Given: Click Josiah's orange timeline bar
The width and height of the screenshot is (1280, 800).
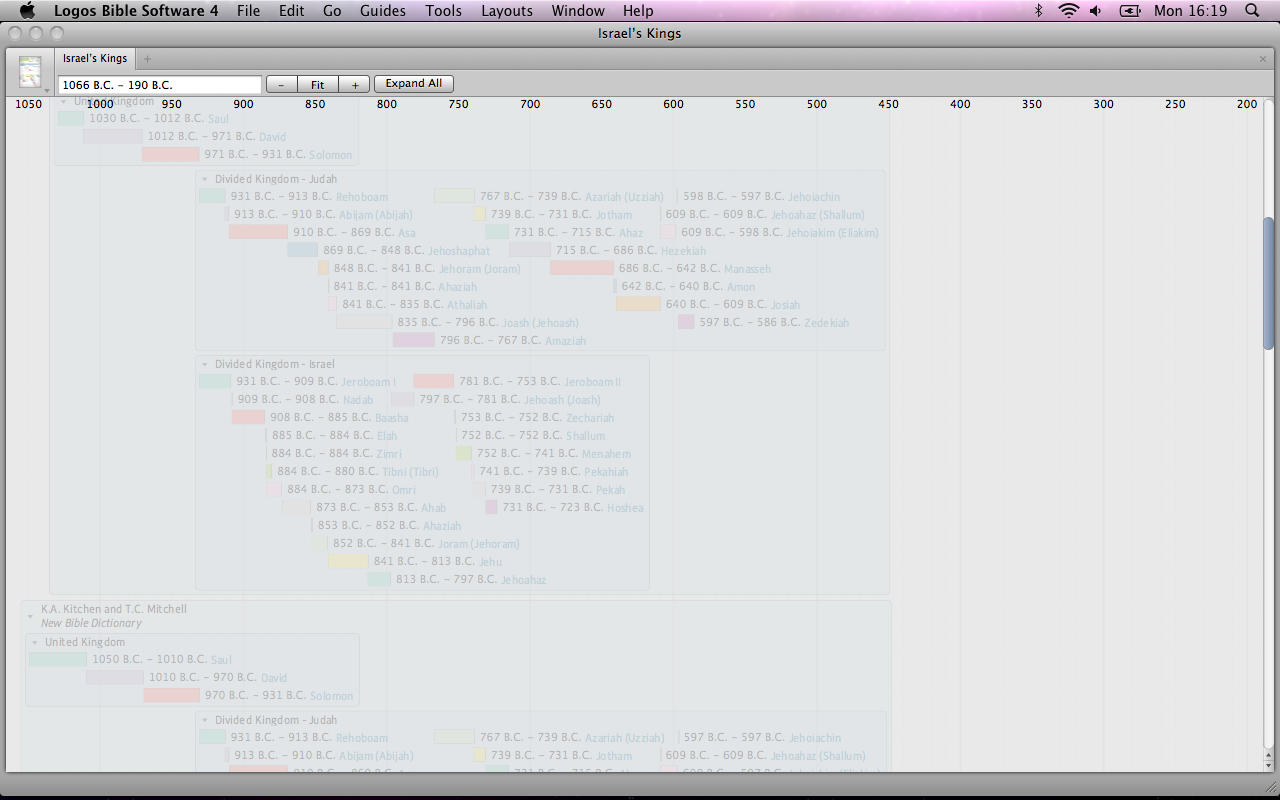Looking at the screenshot, I should pyautogui.click(x=638, y=304).
